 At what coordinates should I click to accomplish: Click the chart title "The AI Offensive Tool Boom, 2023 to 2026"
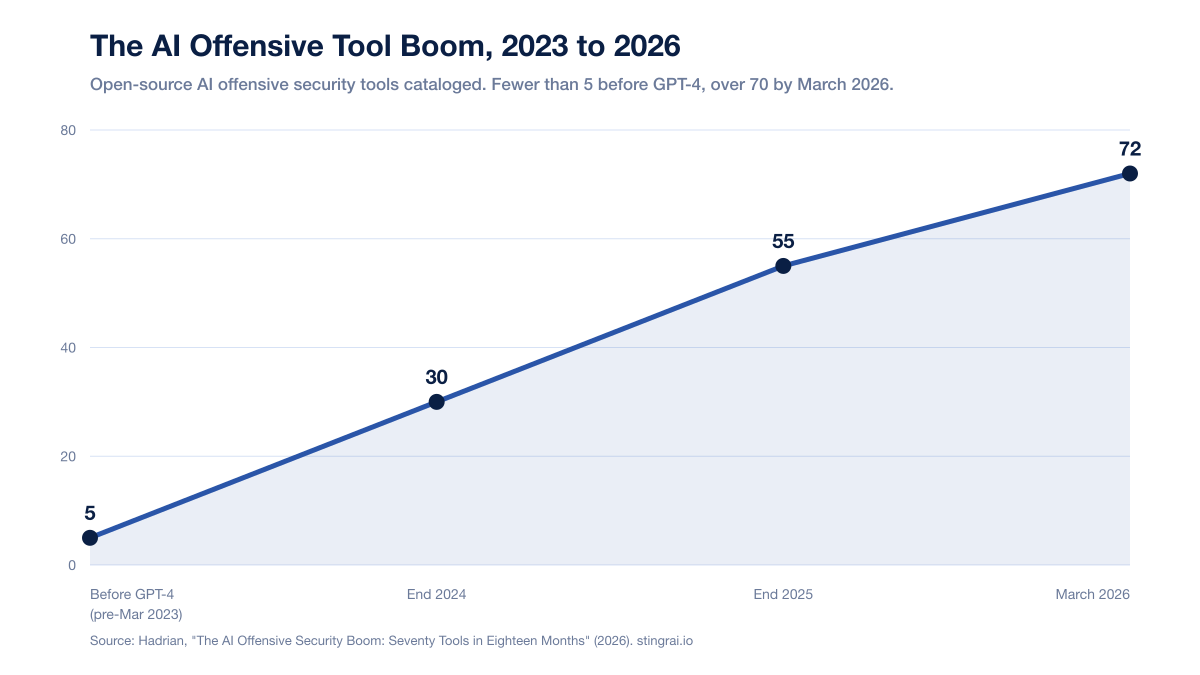[385, 46]
